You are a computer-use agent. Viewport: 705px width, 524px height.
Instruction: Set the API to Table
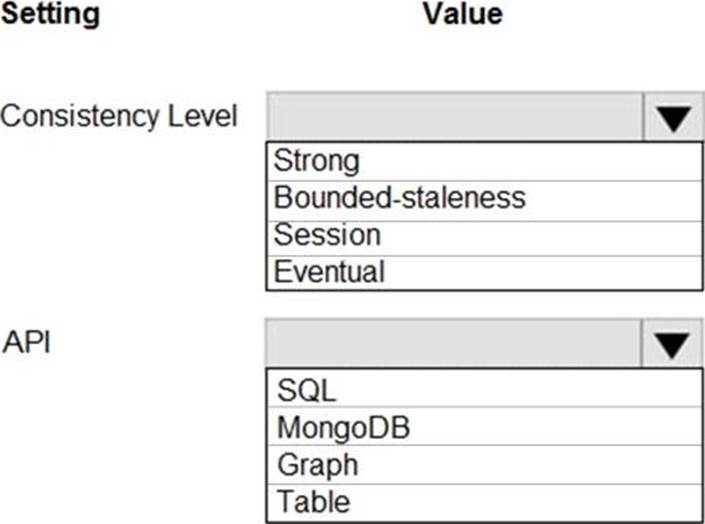click(x=484, y=500)
